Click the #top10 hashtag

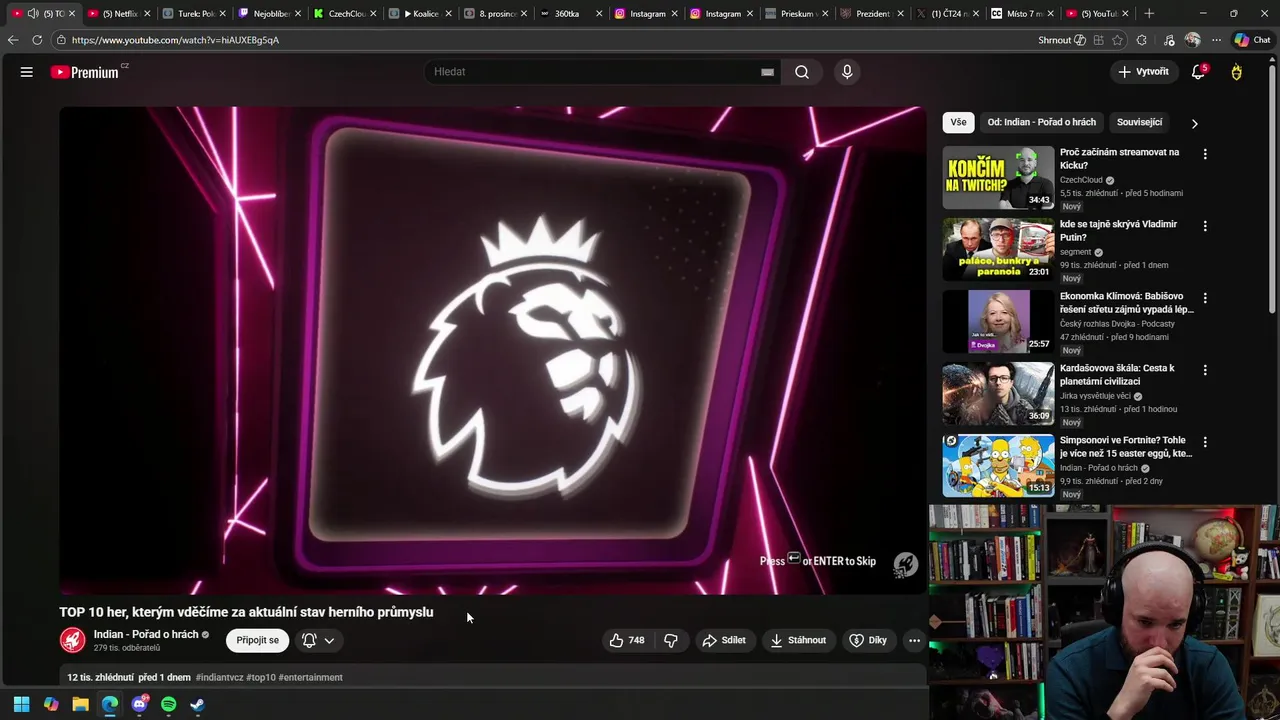261,677
